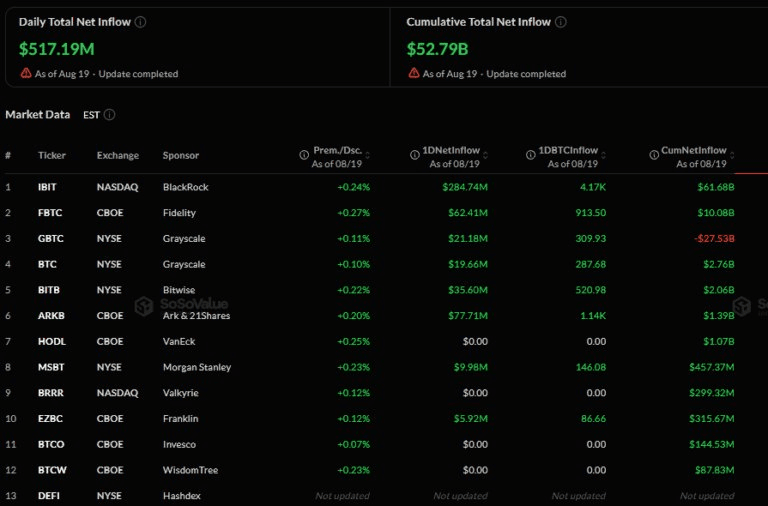Click info icon beside Cumulative Total Net Inflow
Screen dimensions: 768x506
pos(561,22)
